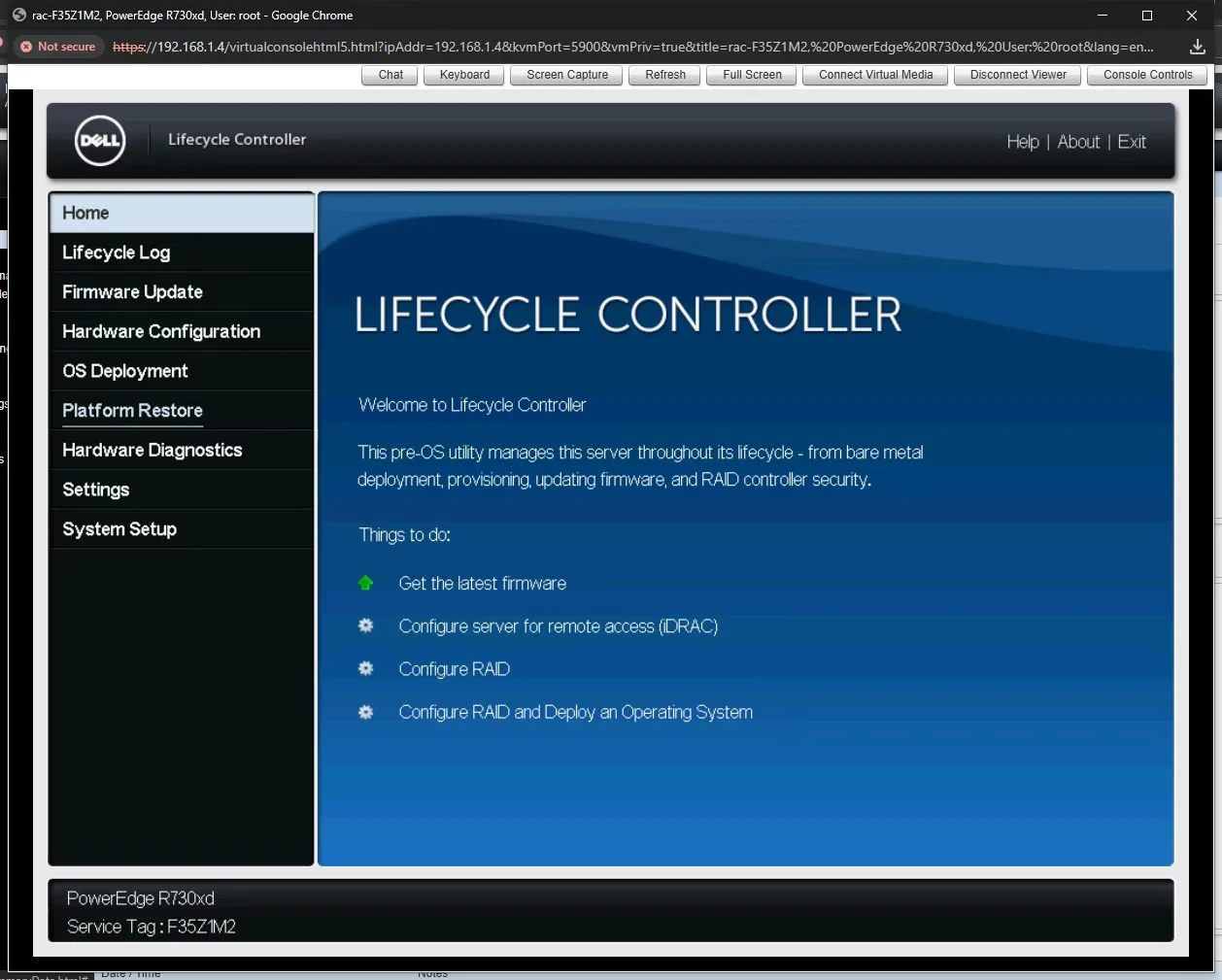Screen dimensions: 1222x980
Task: Click gear icon beside Configure RAID
Action: [366, 668]
